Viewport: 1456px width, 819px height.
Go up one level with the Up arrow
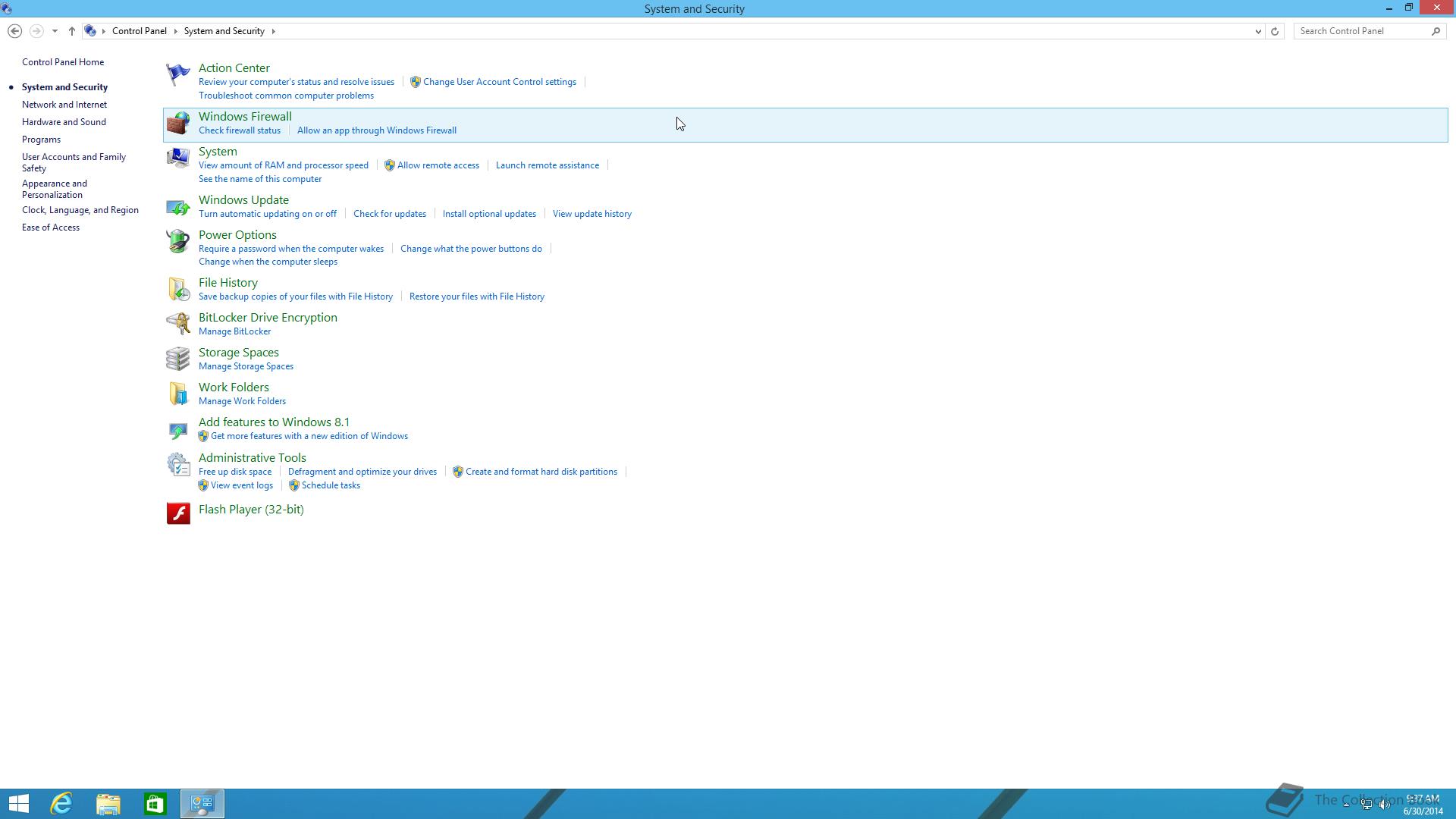pos(72,31)
